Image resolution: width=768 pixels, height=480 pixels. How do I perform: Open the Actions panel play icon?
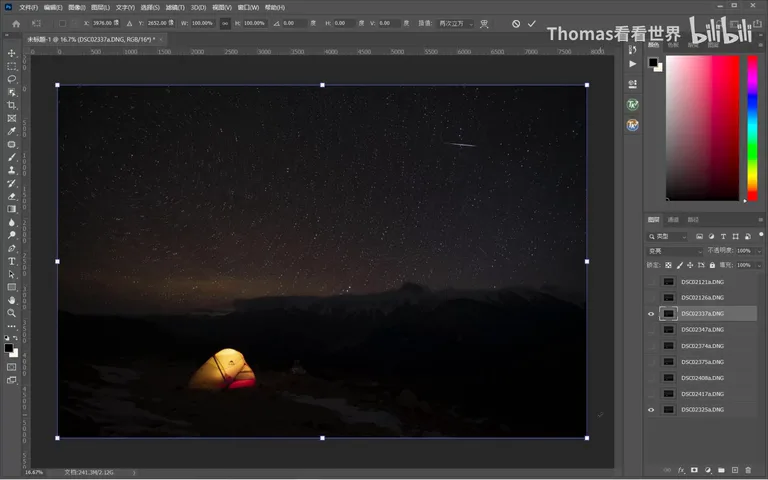632,64
